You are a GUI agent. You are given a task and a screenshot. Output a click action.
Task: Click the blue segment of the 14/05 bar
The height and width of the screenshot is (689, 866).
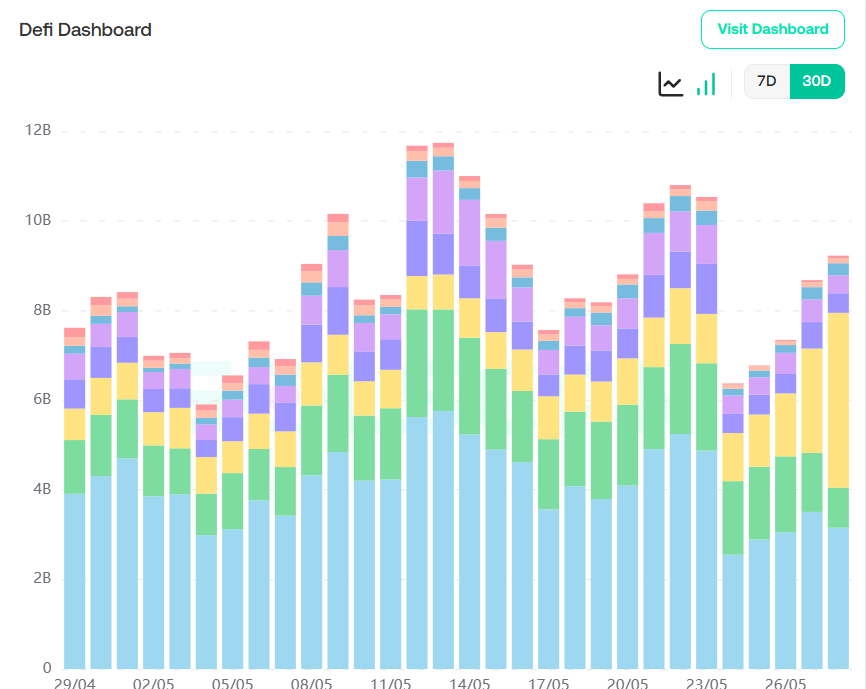pyautogui.click(x=470, y=550)
